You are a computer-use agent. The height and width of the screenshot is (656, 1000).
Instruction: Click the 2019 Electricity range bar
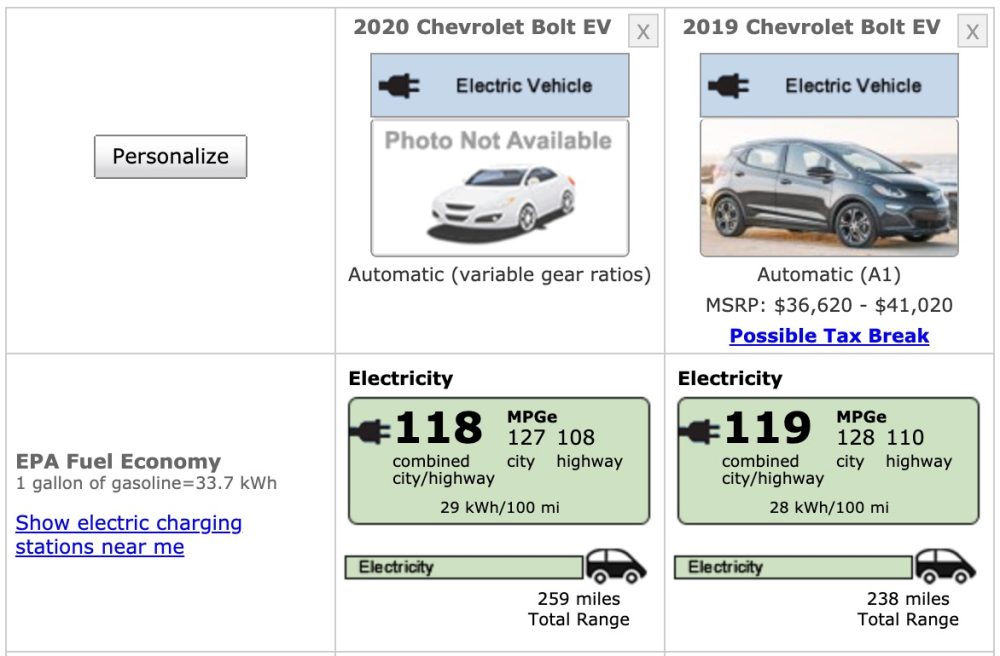point(790,566)
